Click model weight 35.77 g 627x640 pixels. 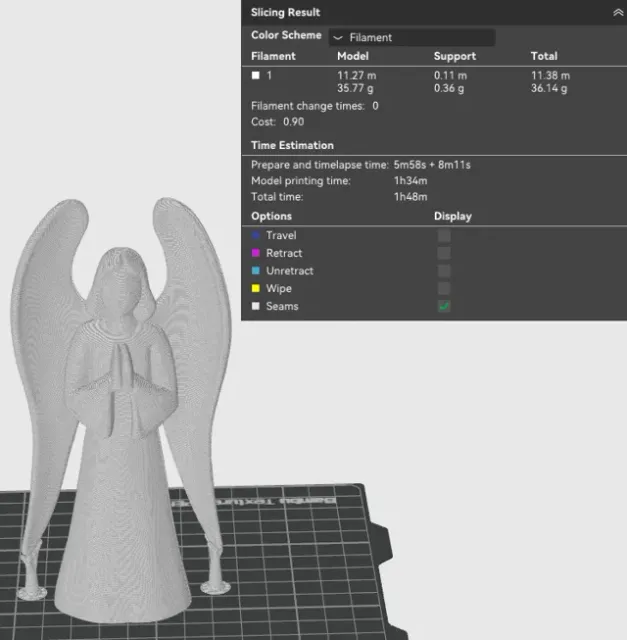(355, 88)
